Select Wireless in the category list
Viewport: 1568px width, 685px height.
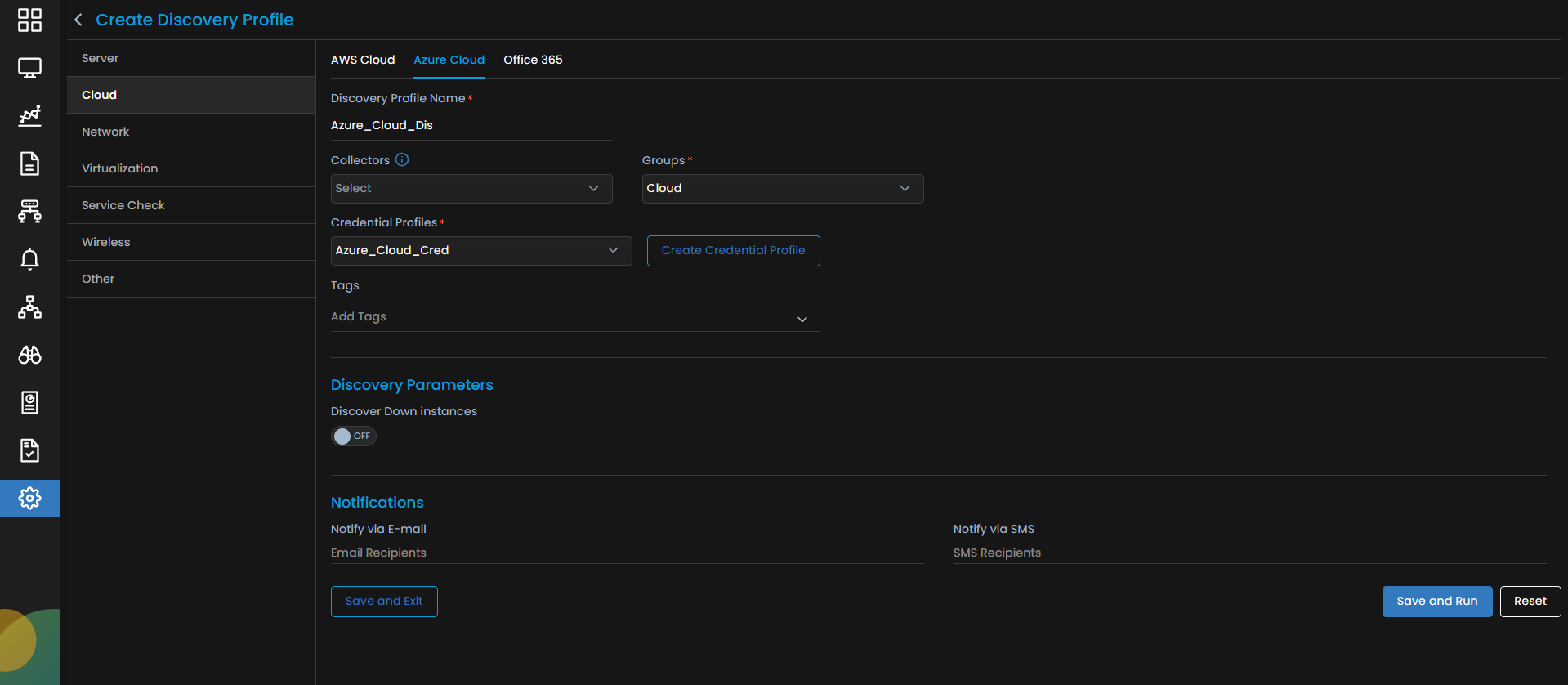[191, 242]
